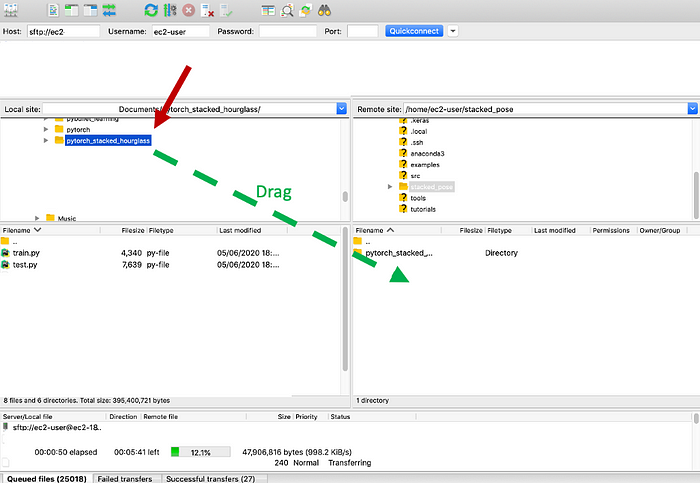The image size is (700, 483).
Task: Click the .local question mark icon
Action: click(403, 130)
